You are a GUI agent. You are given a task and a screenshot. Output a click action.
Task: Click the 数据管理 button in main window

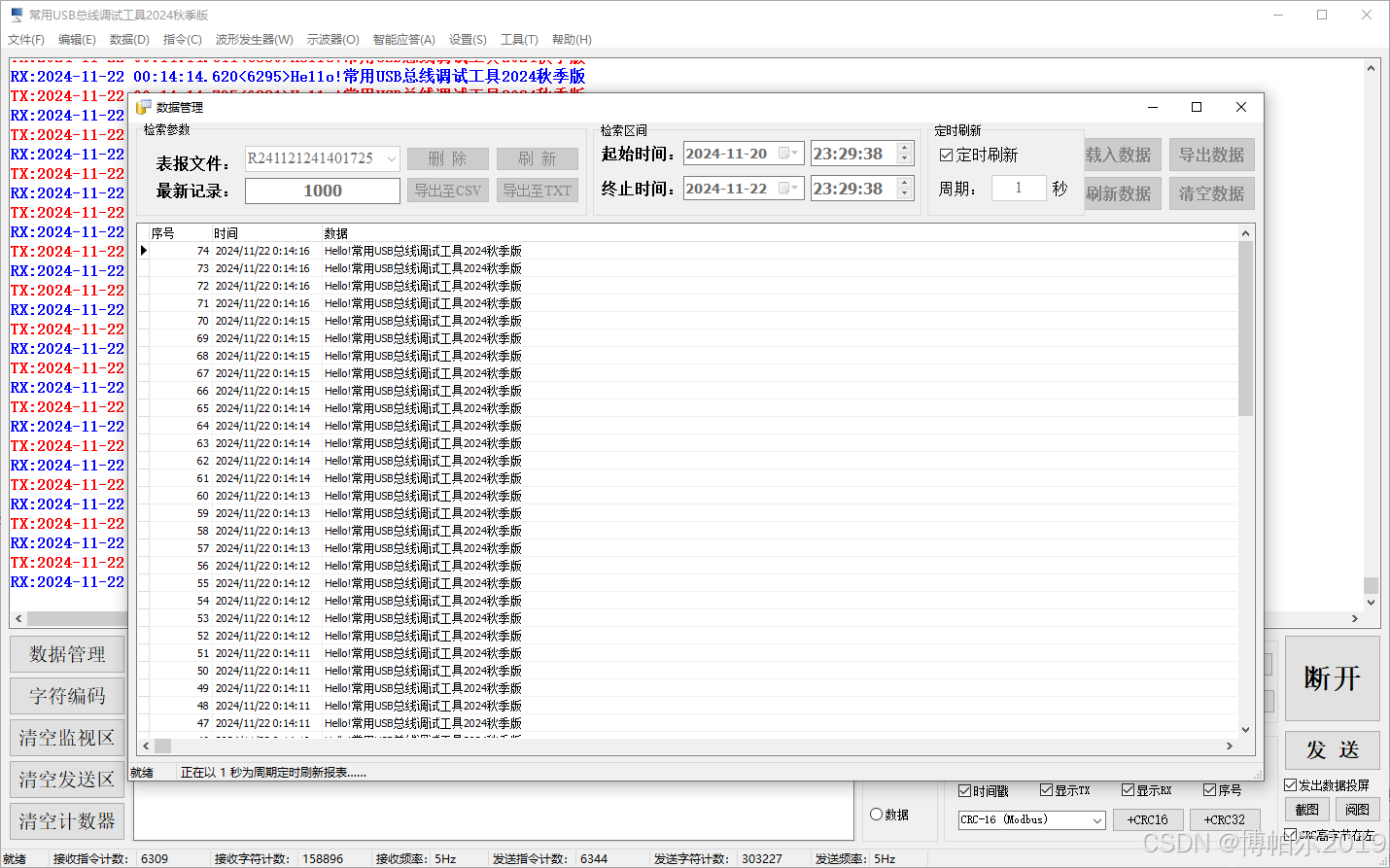pyautogui.click(x=67, y=654)
